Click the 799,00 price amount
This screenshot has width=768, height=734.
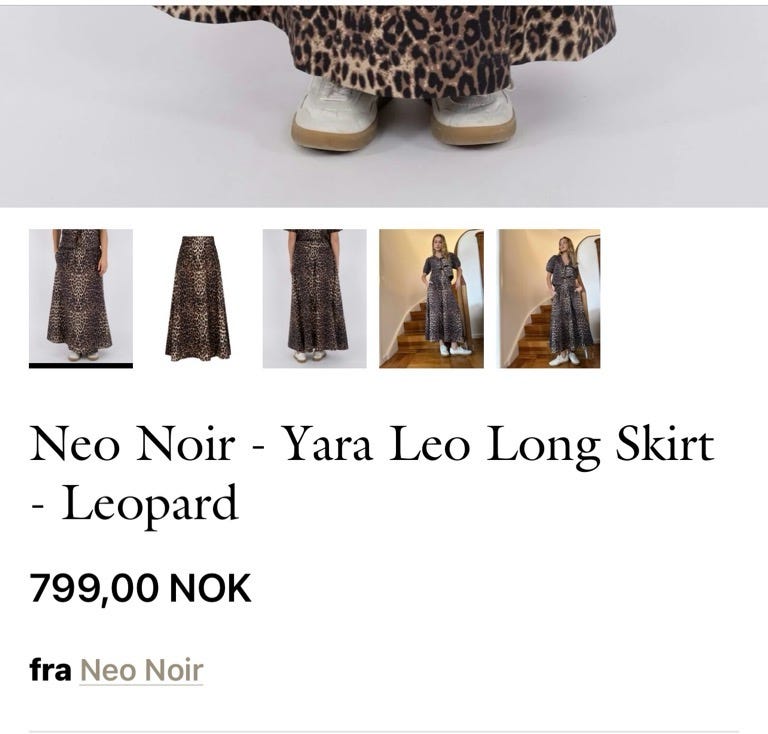(94, 588)
